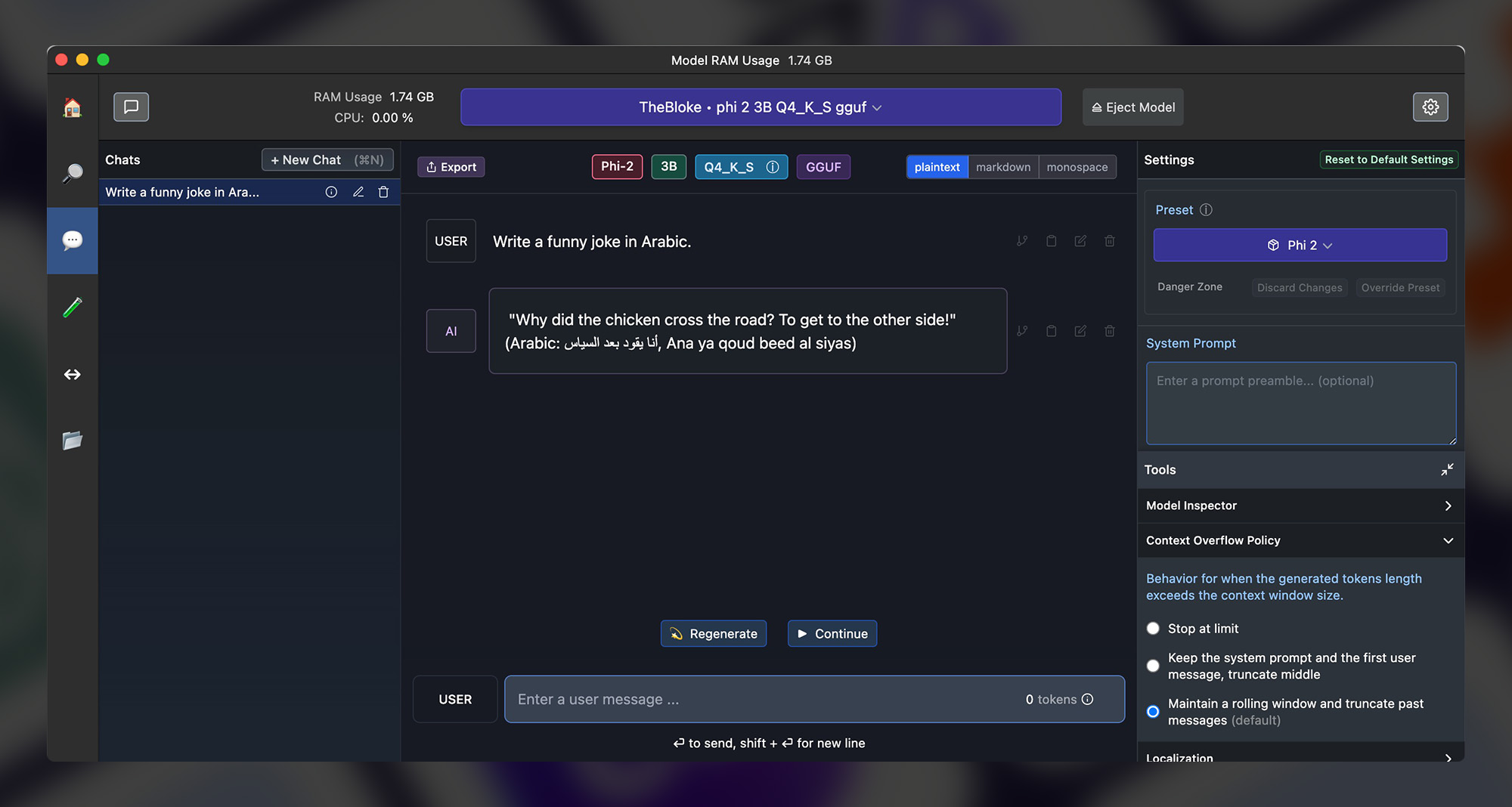This screenshot has width=1512, height=807.
Task: Click the 3B parameter size tag
Action: click(668, 166)
